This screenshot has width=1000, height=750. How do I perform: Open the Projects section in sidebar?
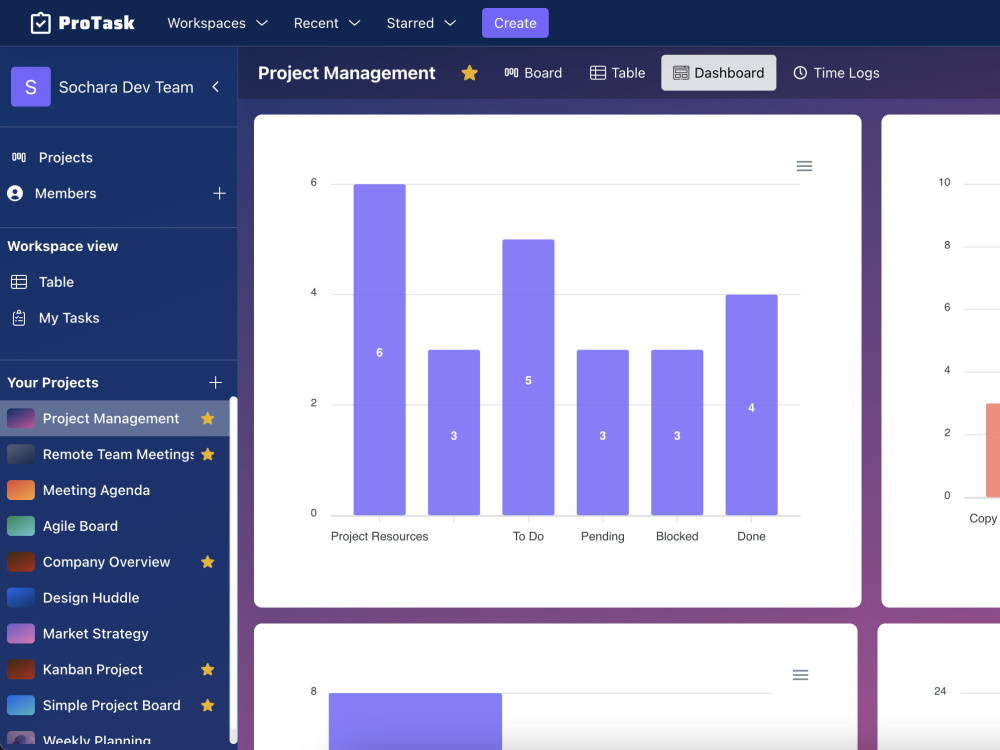(x=67, y=157)
